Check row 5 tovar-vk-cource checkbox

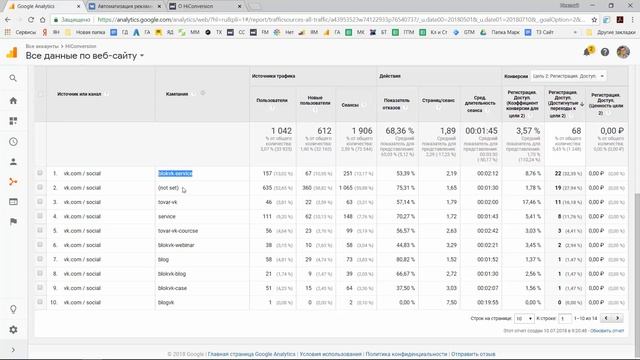(x=40, y=230)
